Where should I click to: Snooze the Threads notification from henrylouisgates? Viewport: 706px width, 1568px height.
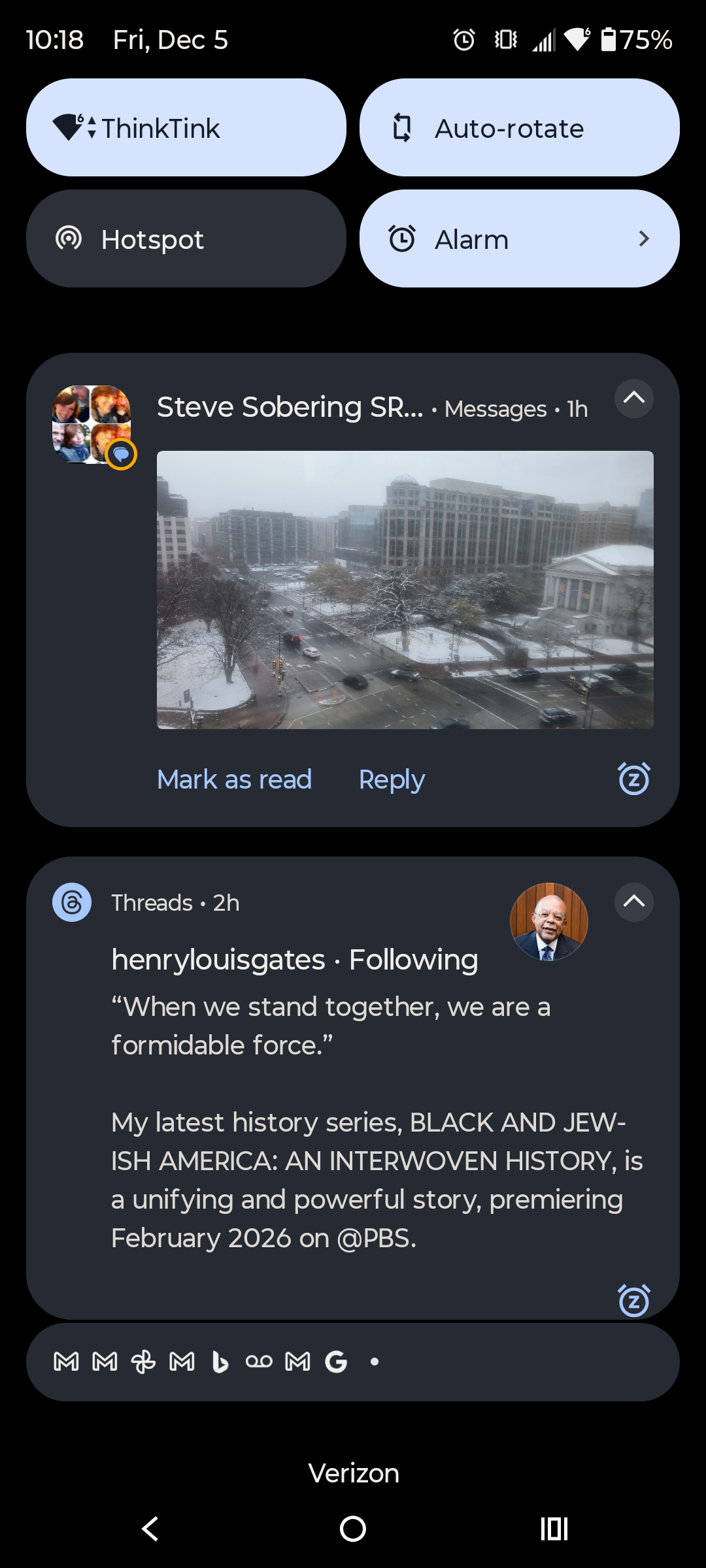(633, 1300)
